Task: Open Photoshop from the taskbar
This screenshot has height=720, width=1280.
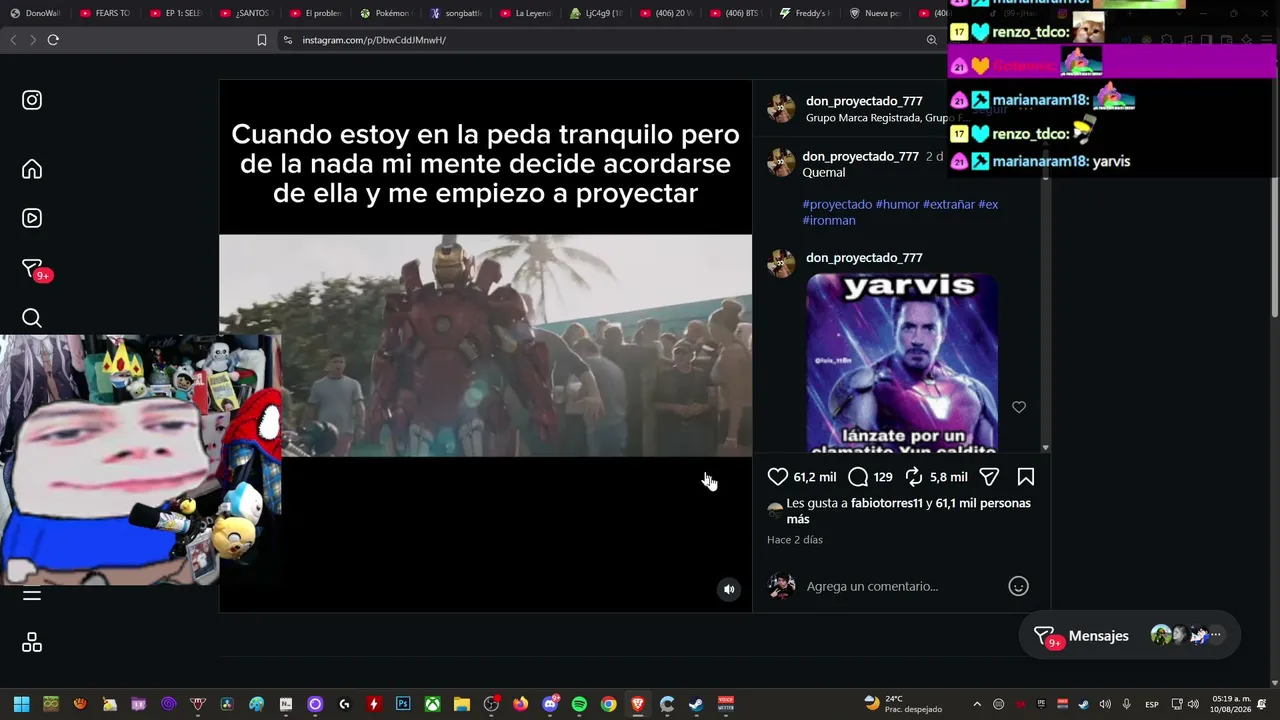Action: [403, 704]
